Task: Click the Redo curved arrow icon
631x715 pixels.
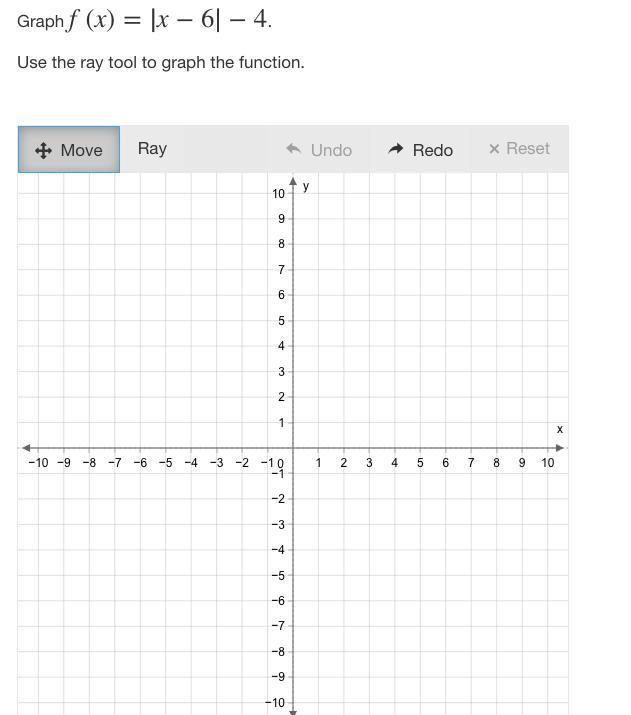Action: tap(396, 149)
